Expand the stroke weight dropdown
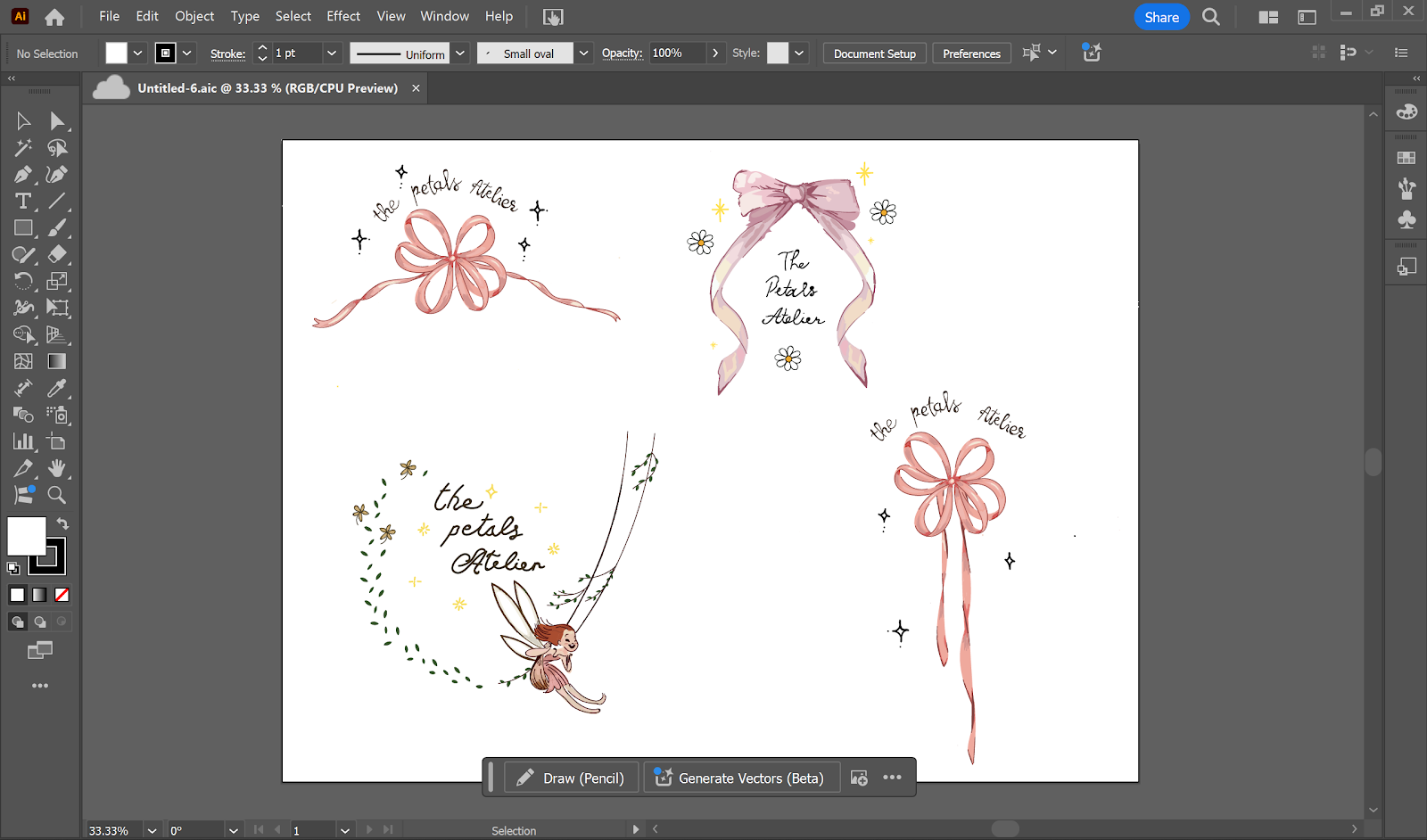Viewport: 1427px width, 840px height. 332,54
